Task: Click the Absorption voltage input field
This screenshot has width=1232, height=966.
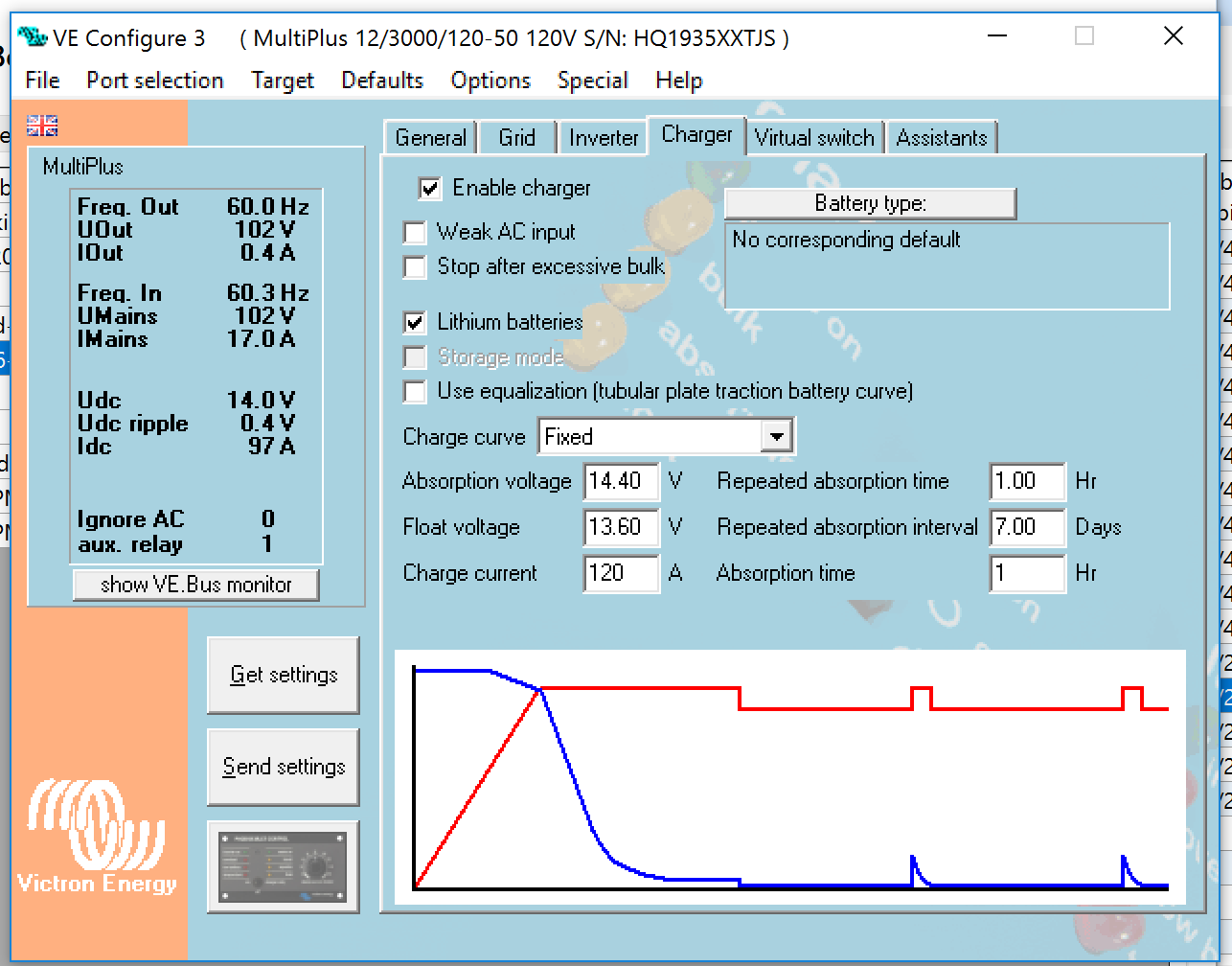Action: [x=620, y=481]
